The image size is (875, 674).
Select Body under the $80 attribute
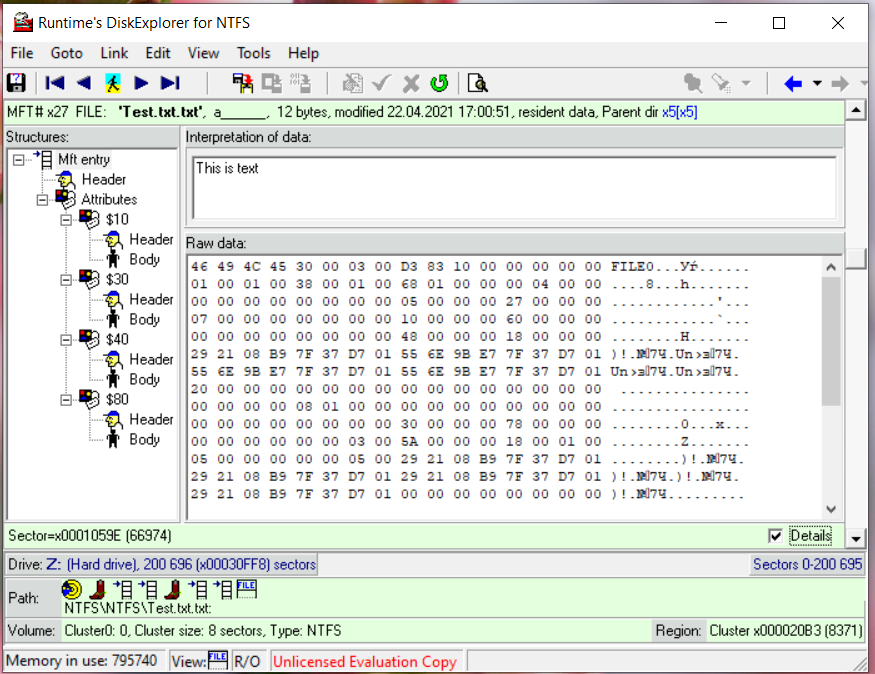pyautogui.click(x=145, y=439)
